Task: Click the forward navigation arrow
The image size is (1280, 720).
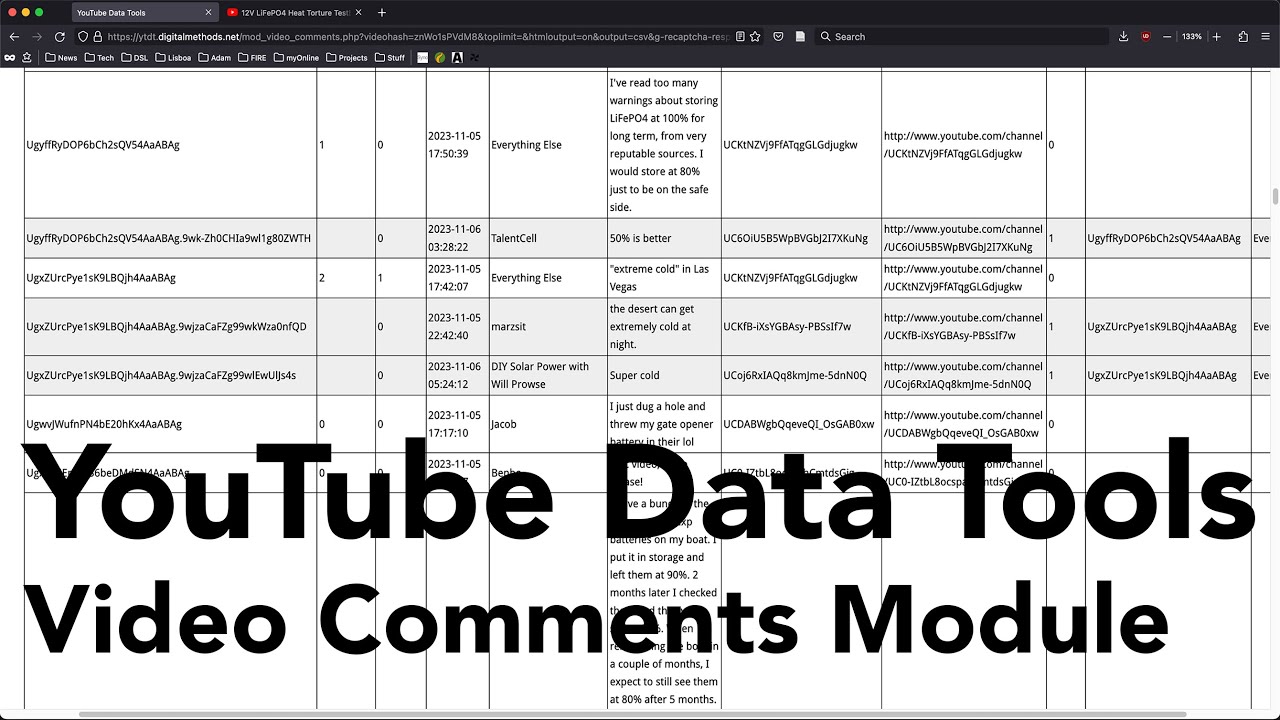Action: coord(37,36)
